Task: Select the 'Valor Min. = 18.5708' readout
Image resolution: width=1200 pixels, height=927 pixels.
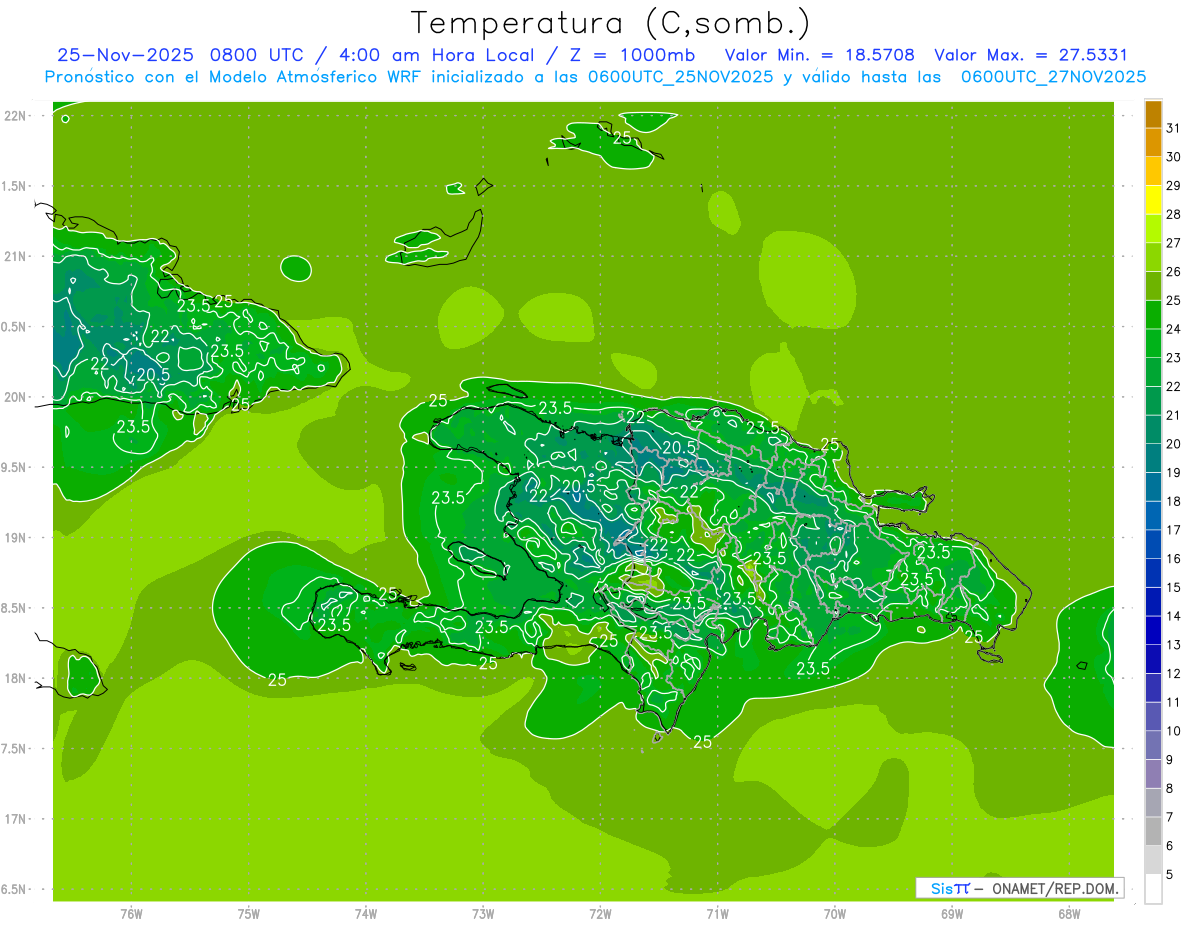Action: (x=820, y=55)
